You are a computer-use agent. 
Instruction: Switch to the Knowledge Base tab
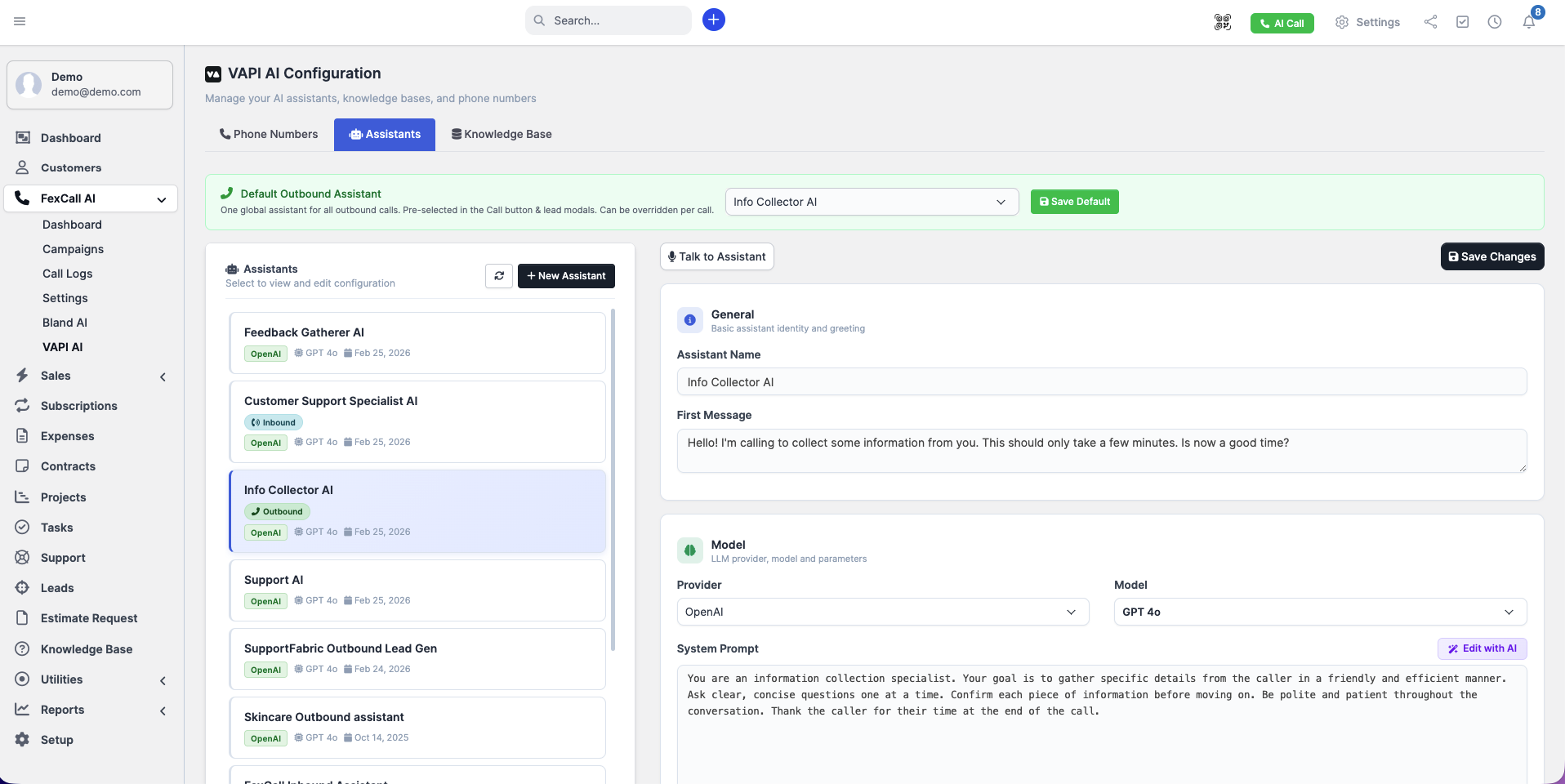(x=502, y=134)
